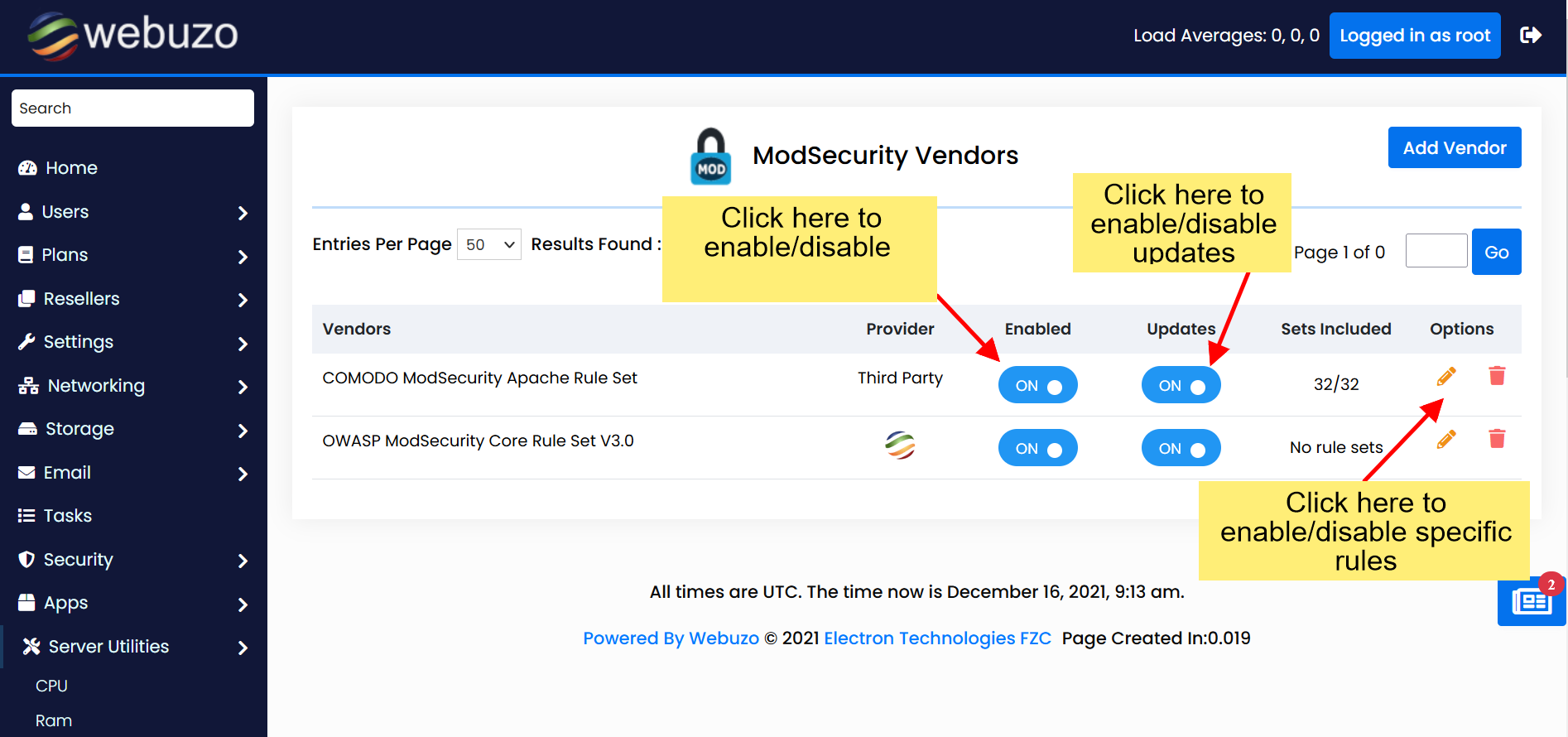1568x737 pixels.
Task: Open the news notification icon with badge
Action: pyautogui.click(x=1532, y=601)
